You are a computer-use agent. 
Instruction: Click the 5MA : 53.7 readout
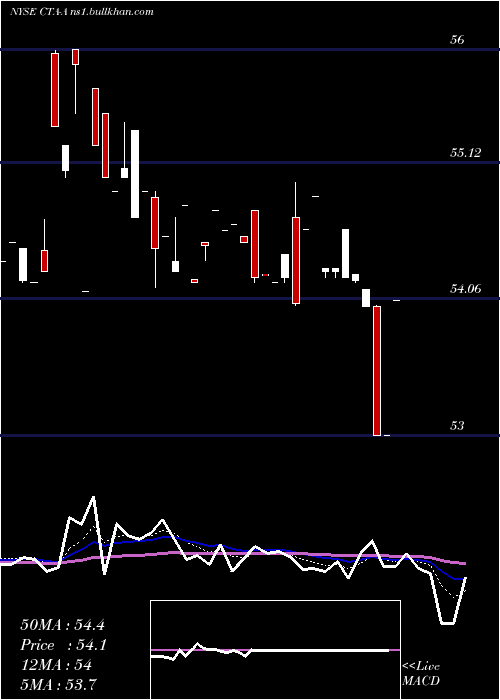pyautogui.click(x=58, y=684)
